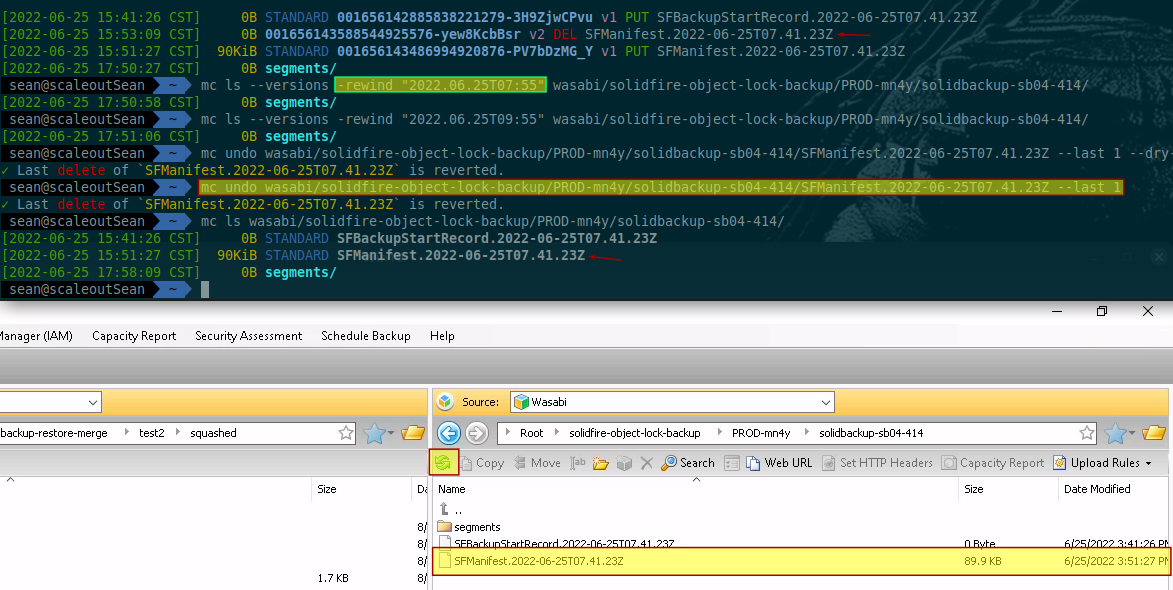
Task: Click Capacity Report in the pane toolbar
Action: (993, 463)
